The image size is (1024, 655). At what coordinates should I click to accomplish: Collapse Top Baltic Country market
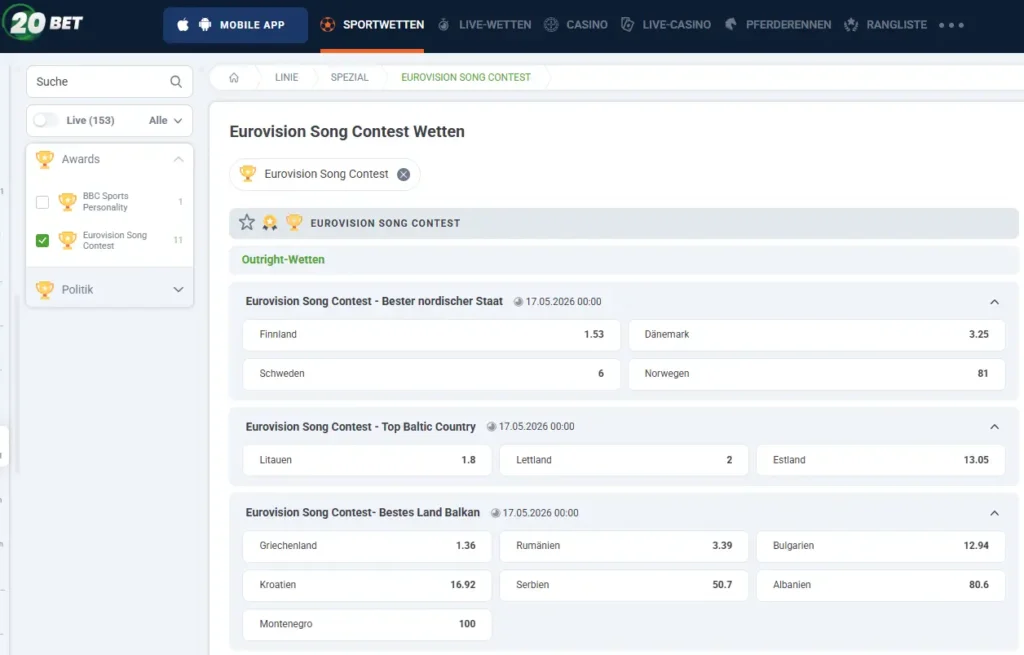click(994, 426)
